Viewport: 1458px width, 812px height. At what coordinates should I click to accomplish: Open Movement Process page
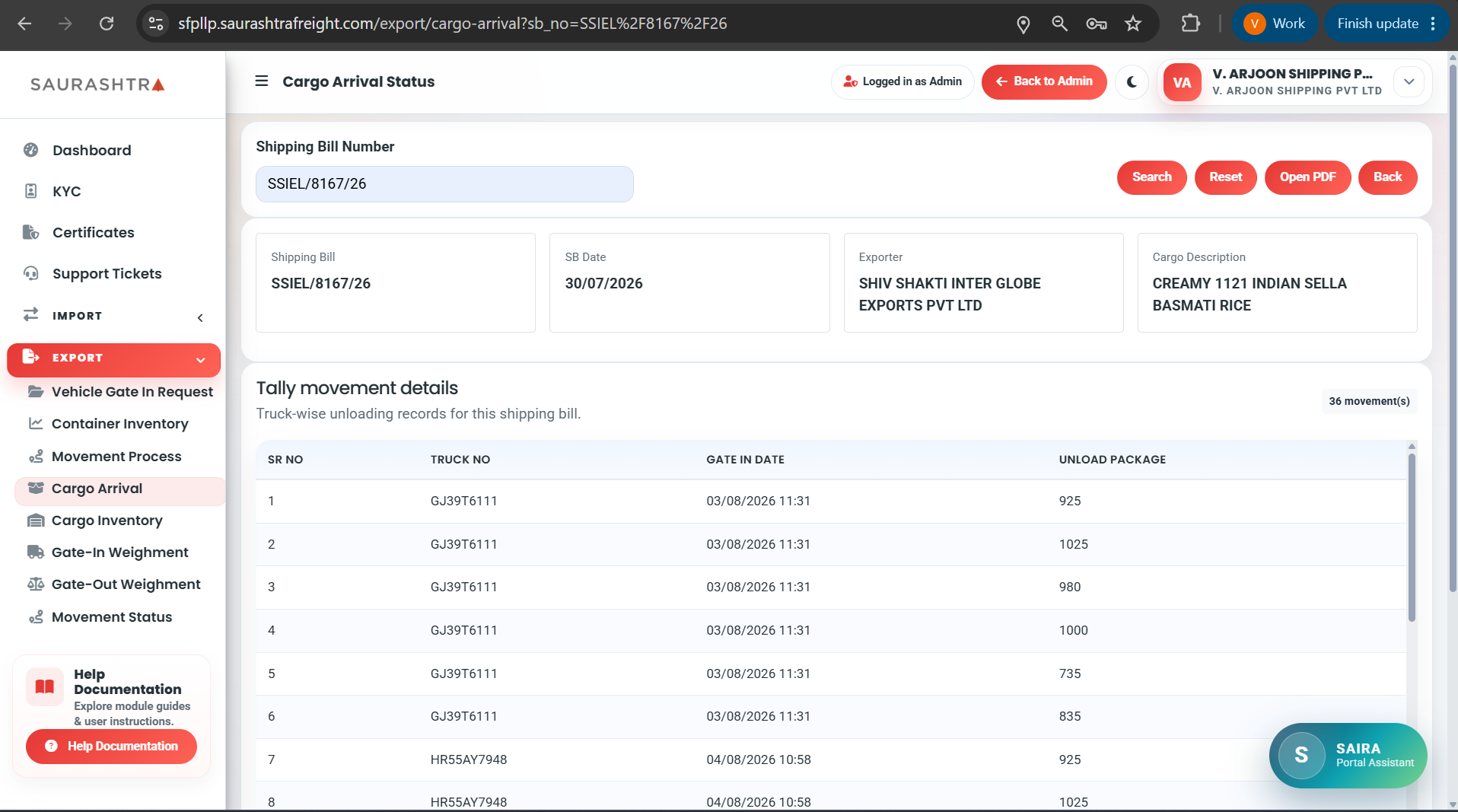[116, 456]
